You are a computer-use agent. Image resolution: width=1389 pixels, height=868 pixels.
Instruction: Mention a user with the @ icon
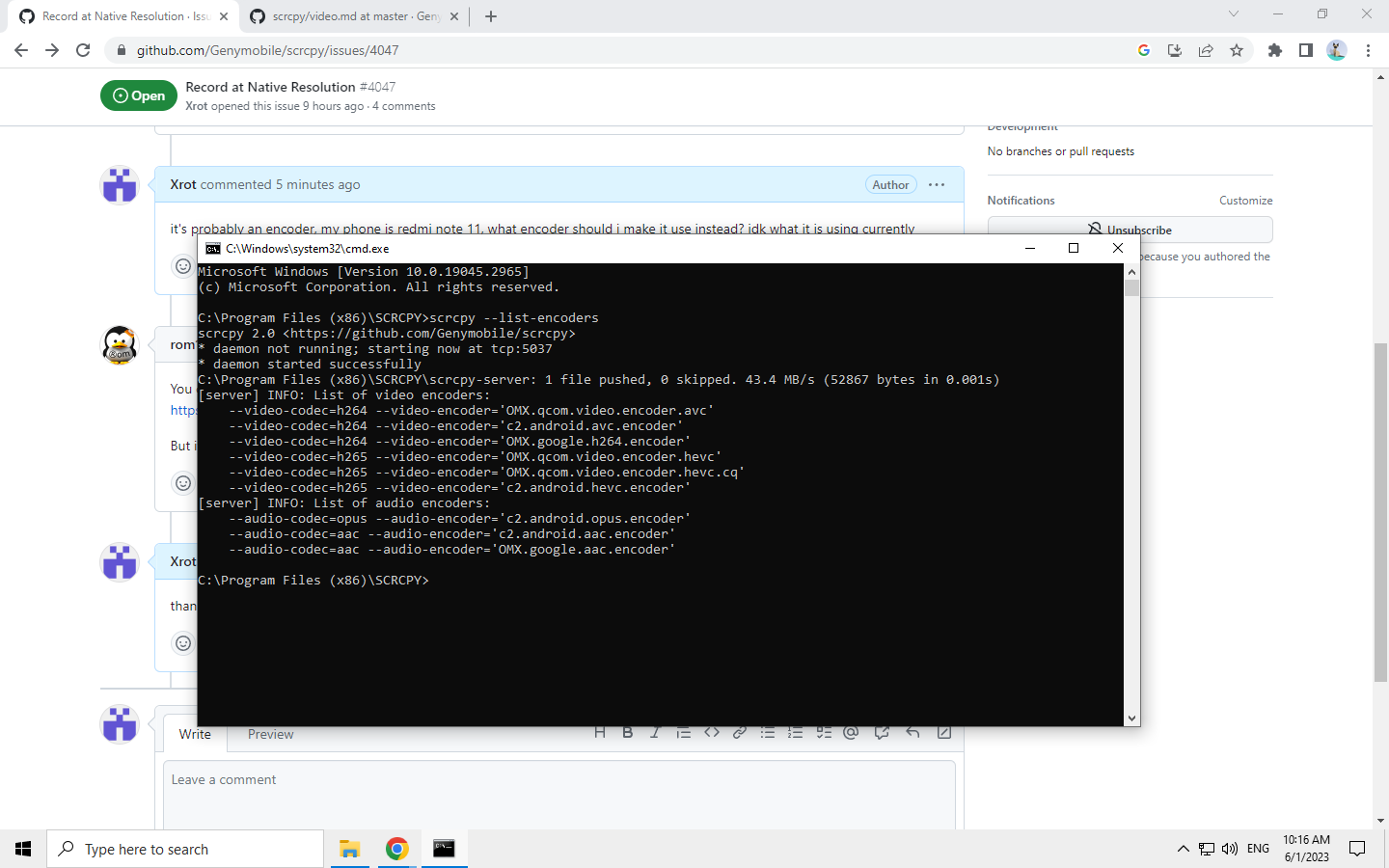coord(851,732)
